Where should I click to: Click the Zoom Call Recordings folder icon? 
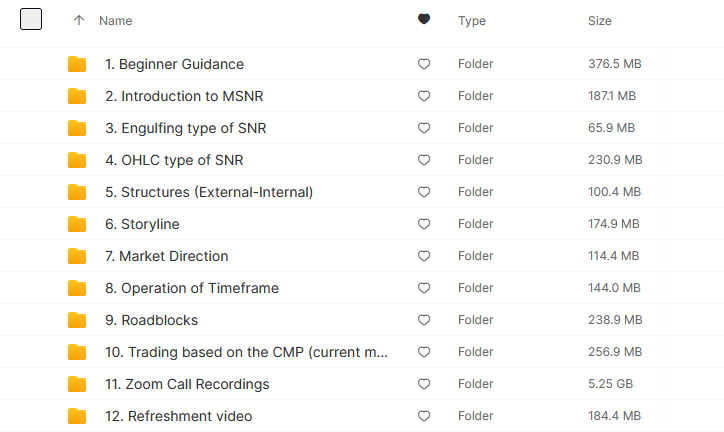point(77,384)
